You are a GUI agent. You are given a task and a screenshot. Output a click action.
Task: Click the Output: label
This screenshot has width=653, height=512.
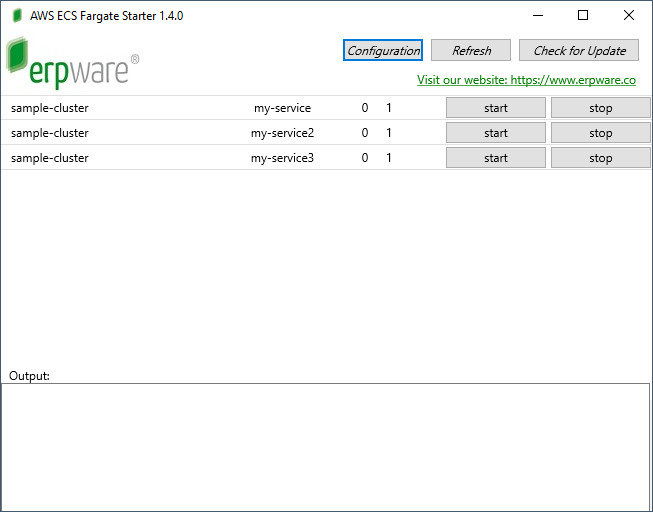click(29, 376)
